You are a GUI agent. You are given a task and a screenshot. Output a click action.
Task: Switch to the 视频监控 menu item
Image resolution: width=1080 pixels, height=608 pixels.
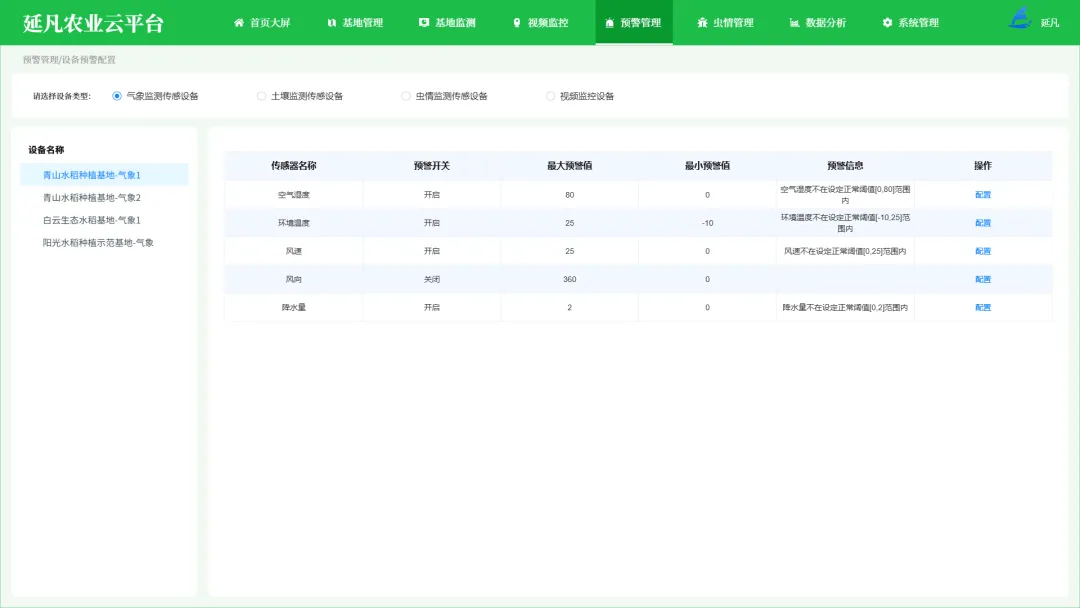point(541,23)
